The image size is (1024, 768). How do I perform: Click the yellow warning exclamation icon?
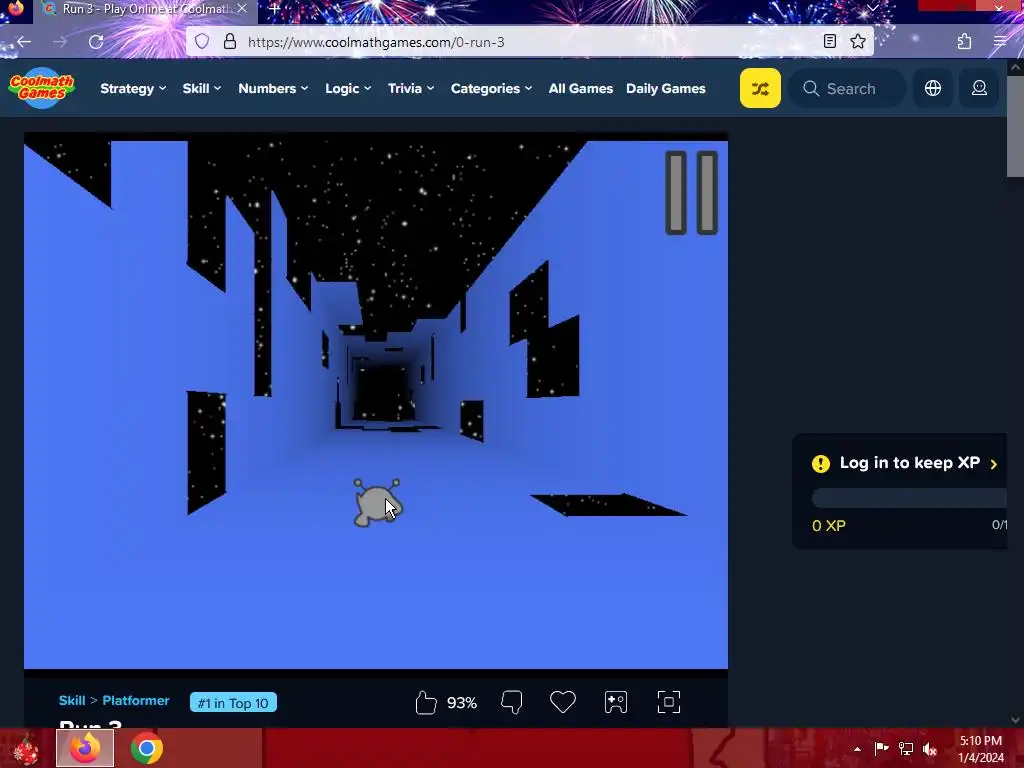tap(821, 464)
